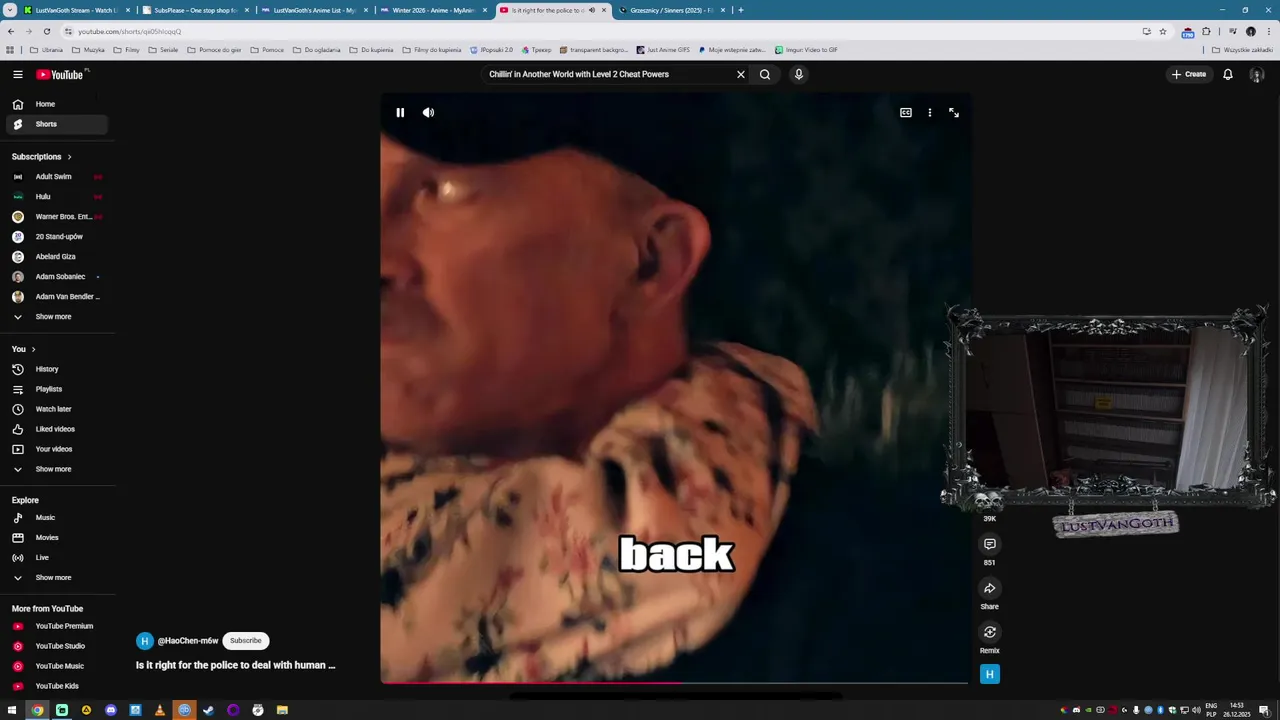Screen dimensions: 1280x720
Task: Clear the search text with X
Action: (x=741, y=74)
